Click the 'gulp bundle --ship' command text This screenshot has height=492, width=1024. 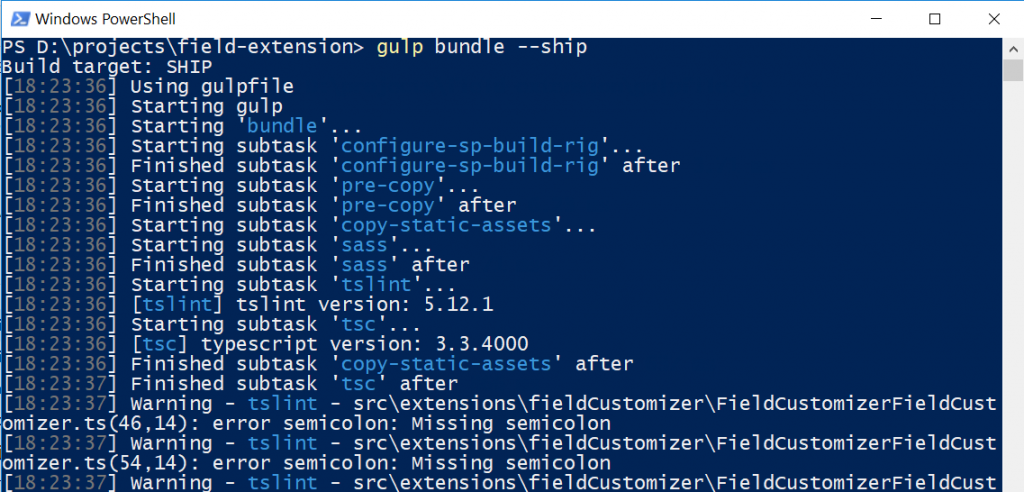pos(480,47)
